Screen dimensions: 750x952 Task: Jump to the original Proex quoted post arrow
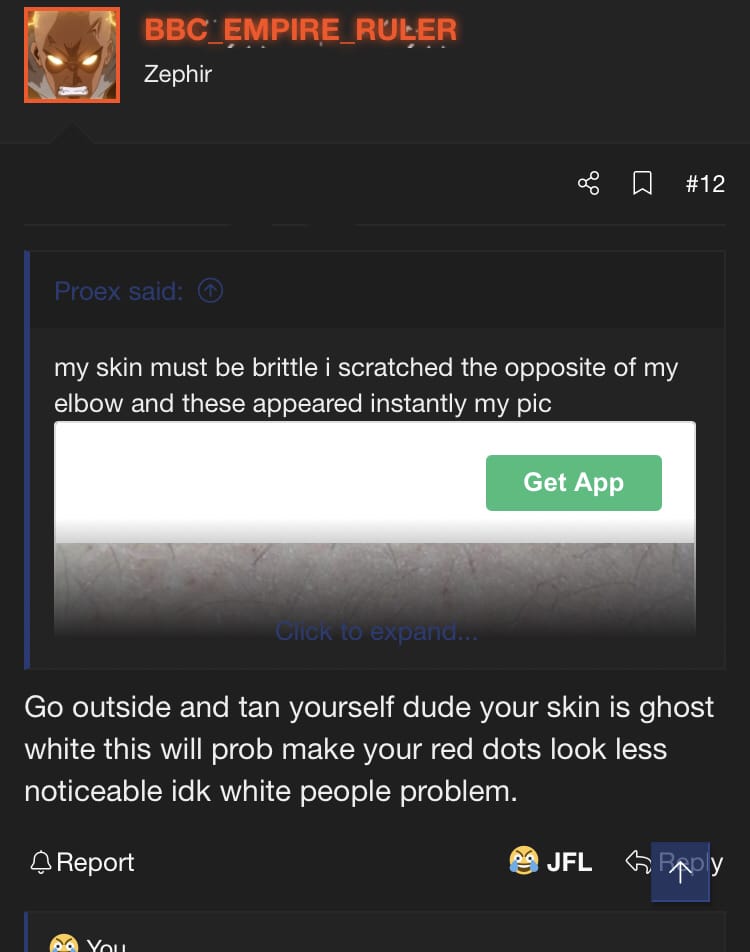[210, 291]
